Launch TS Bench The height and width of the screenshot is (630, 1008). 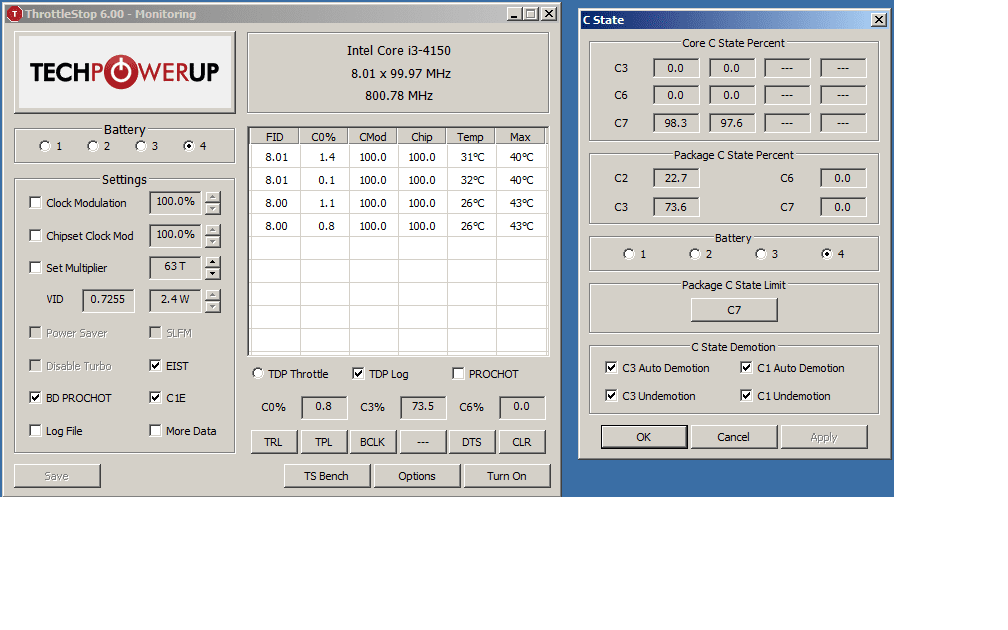coord(327,476)
